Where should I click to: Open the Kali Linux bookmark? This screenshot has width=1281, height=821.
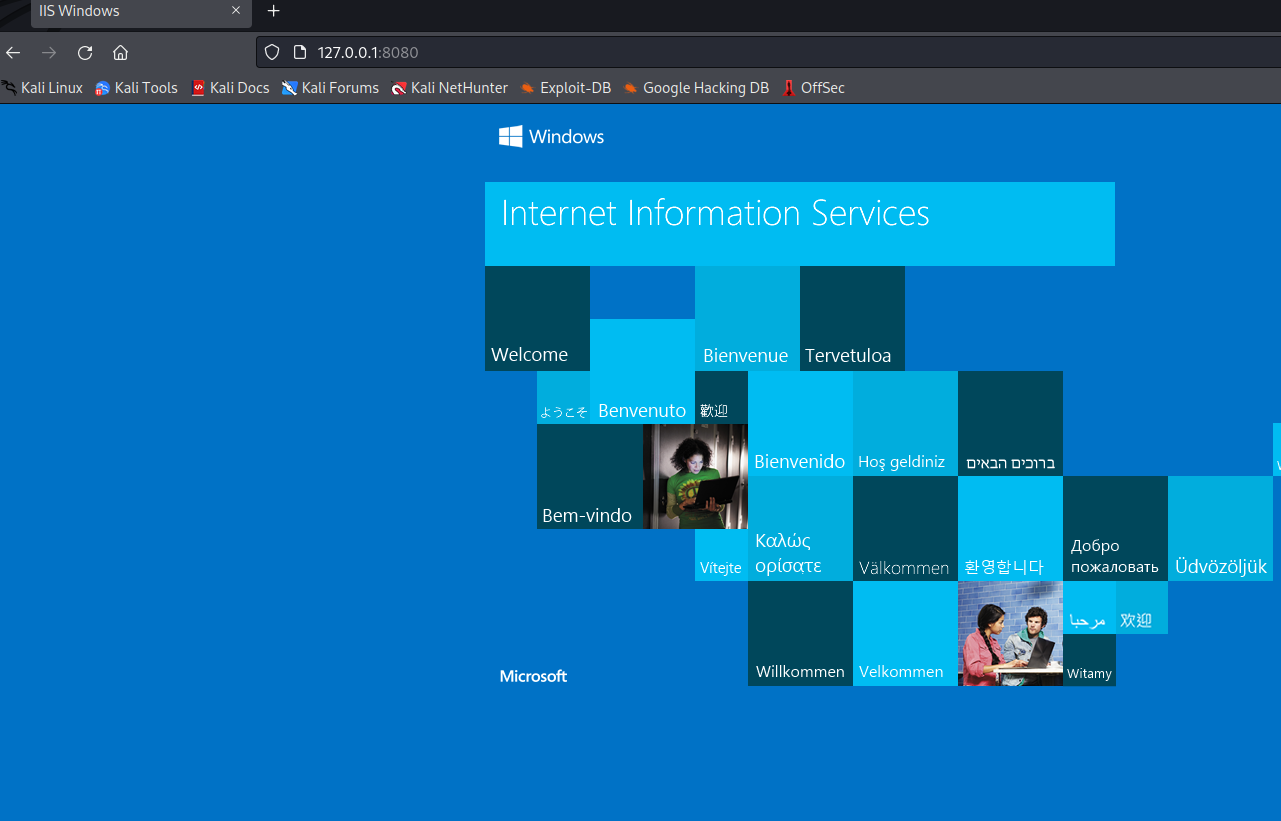pos(42,88)
